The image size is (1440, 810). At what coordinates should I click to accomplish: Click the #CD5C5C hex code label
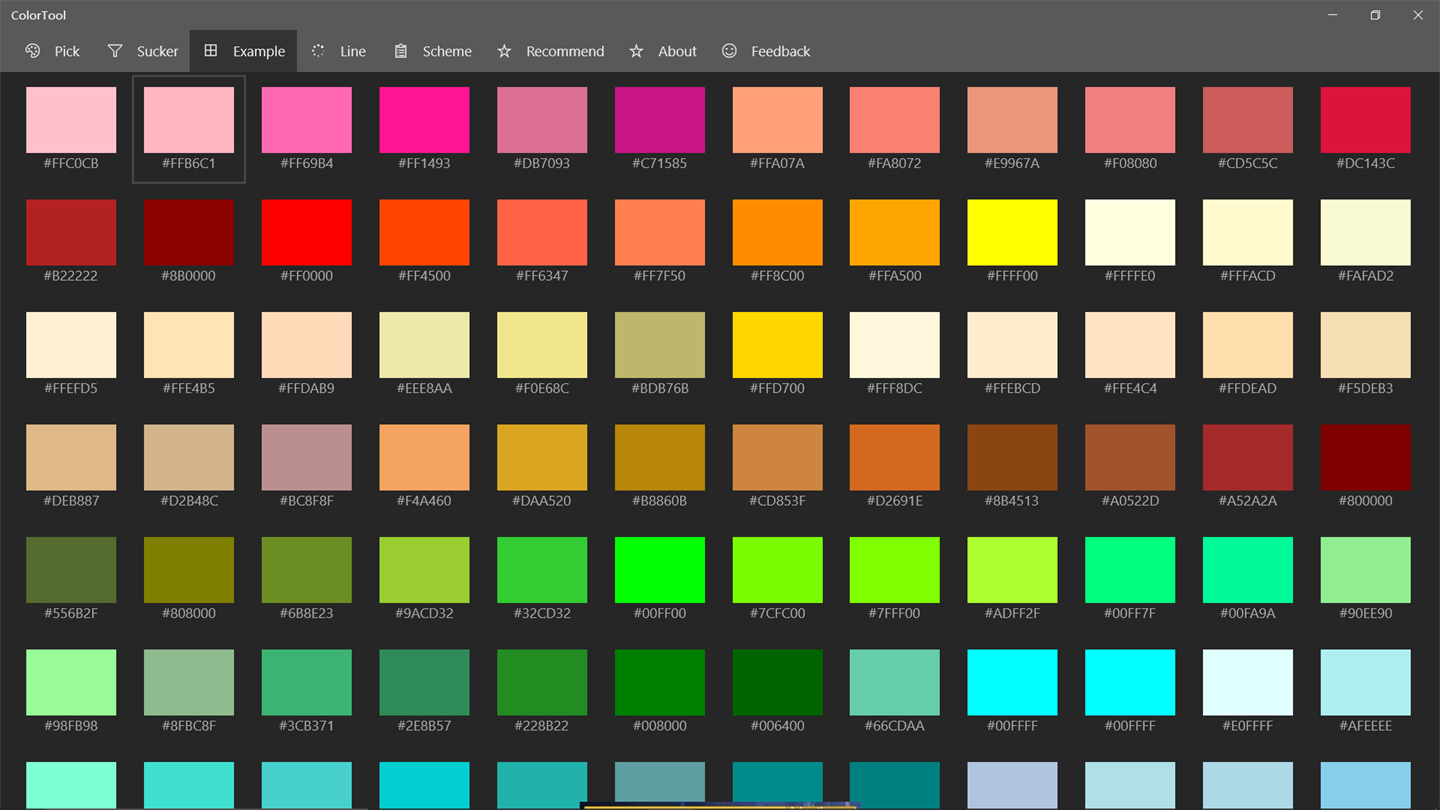coord(1248,163)
